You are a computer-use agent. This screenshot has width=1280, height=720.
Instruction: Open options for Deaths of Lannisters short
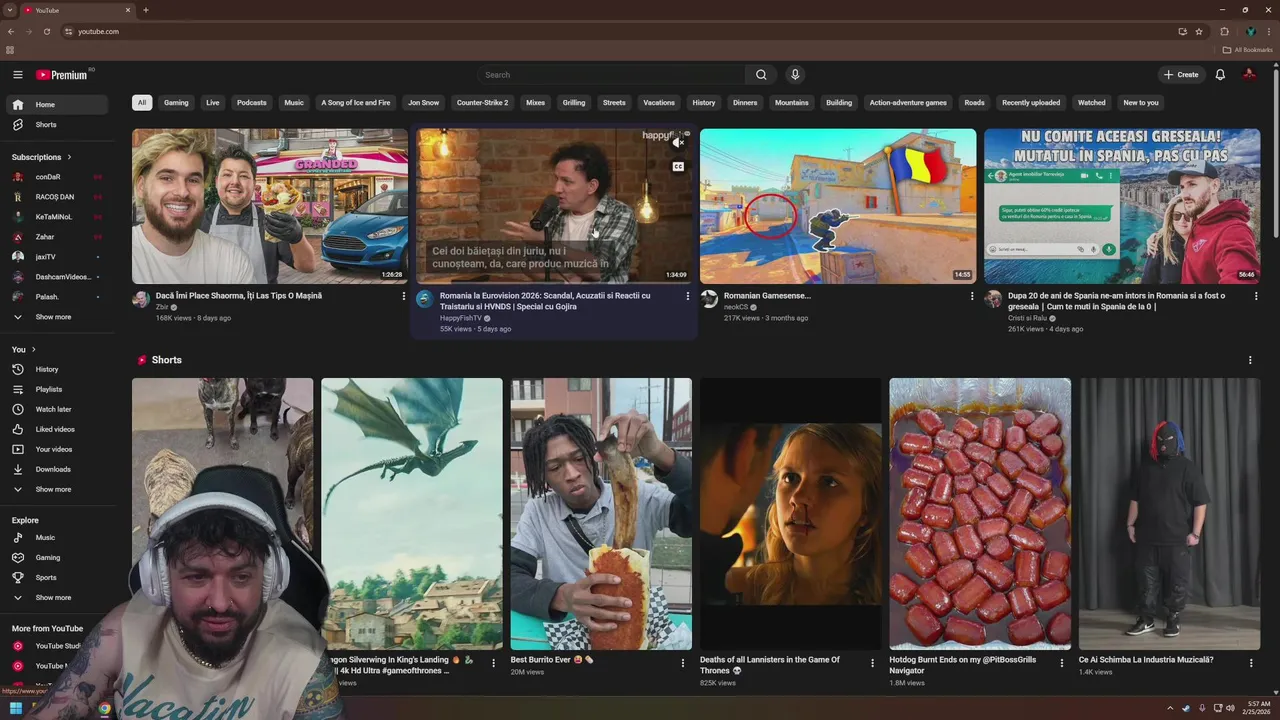click(x=872, y=663)
